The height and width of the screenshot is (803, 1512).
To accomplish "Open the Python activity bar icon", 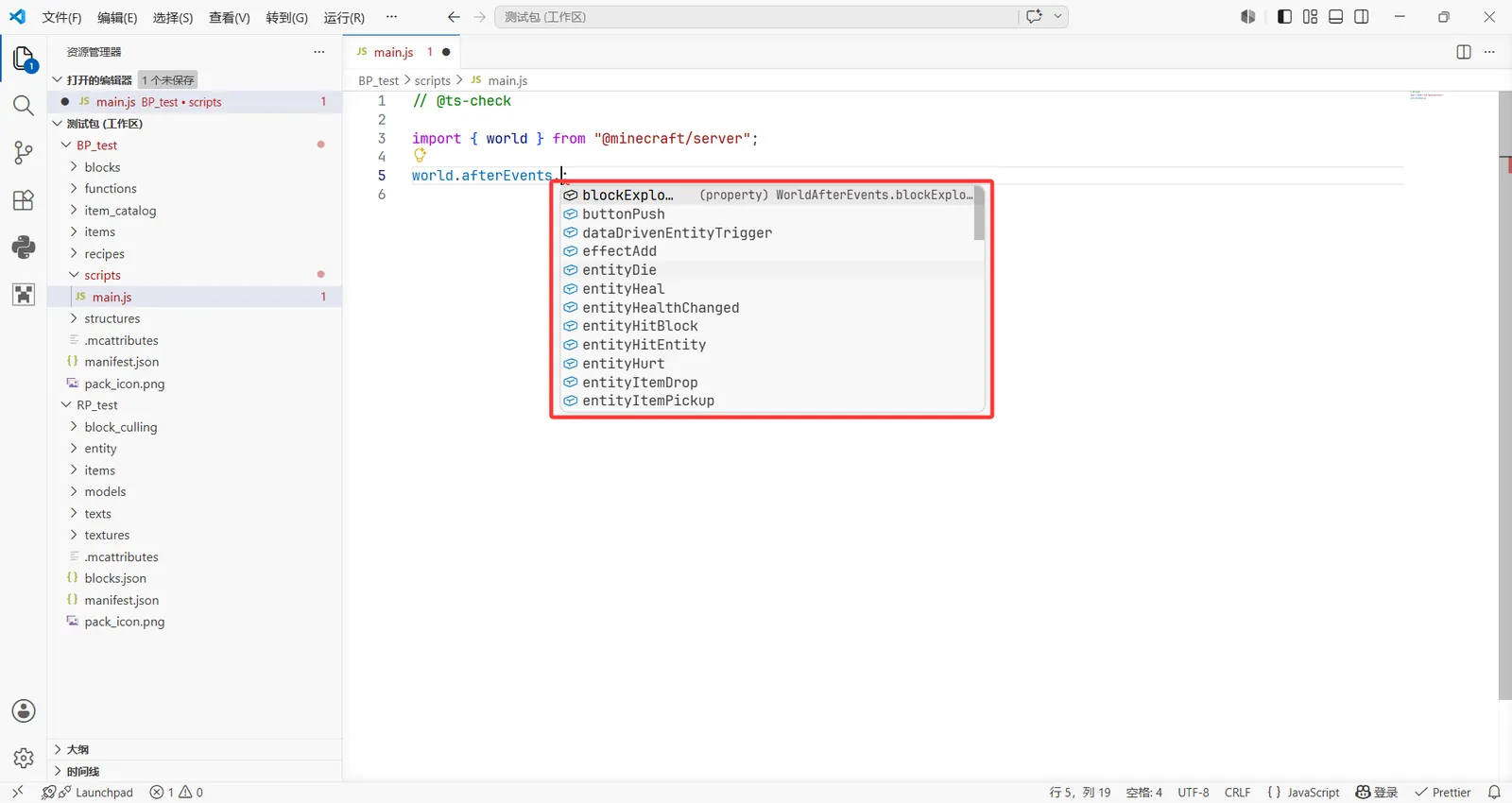I will tap(24, 248).
